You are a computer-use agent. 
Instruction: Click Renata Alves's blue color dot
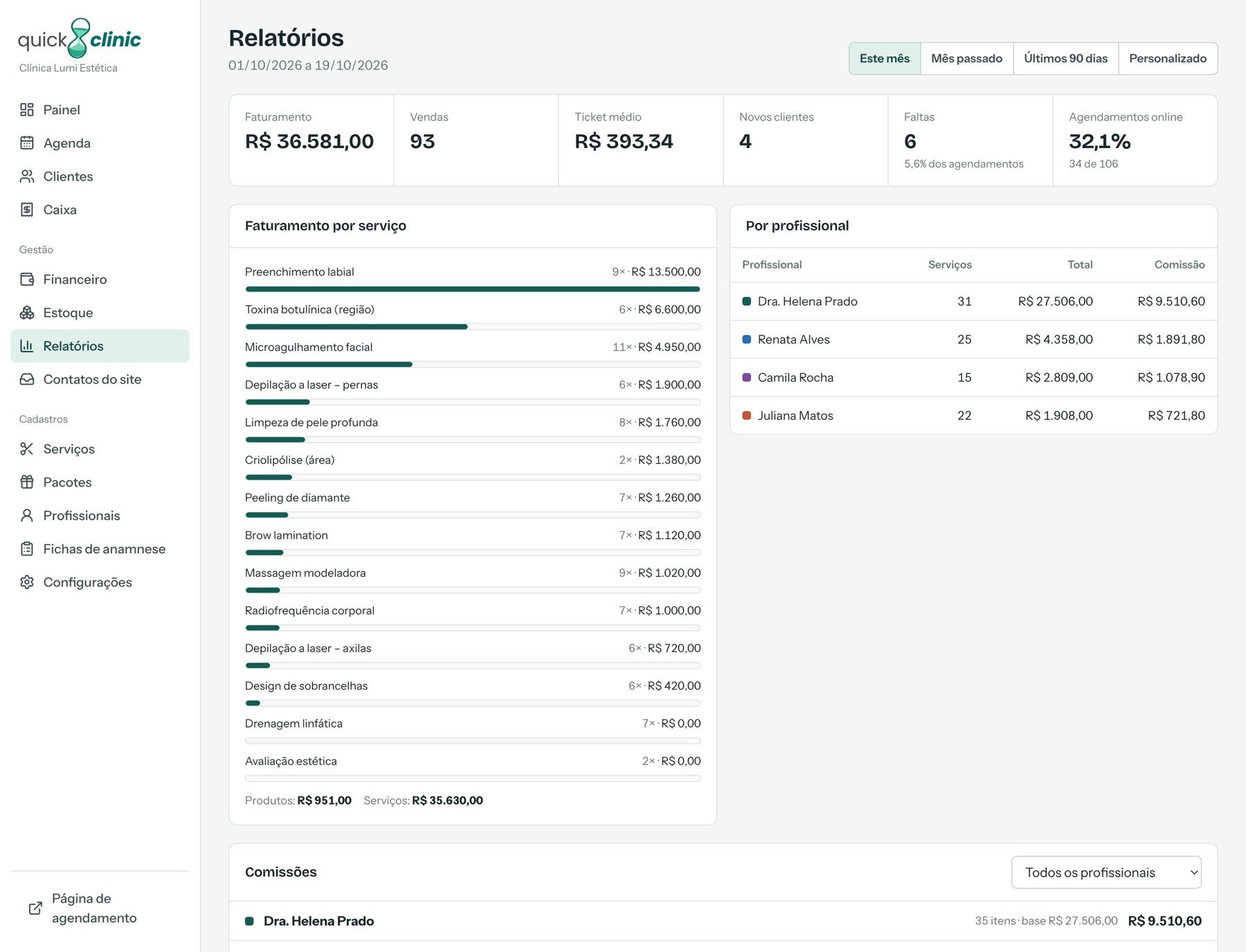[746, 339]
